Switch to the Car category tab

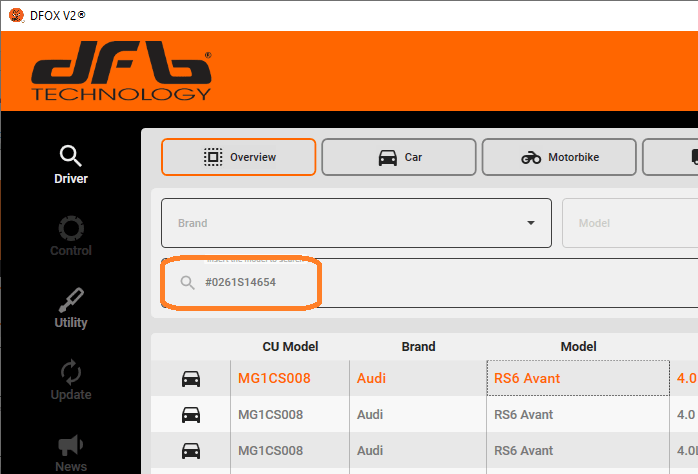(x=399, y=157)
